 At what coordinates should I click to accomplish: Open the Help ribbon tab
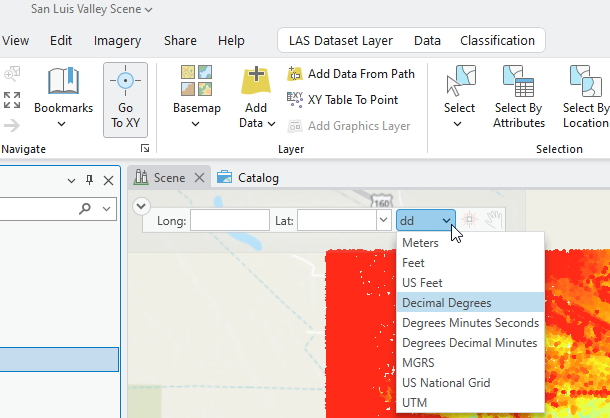tap(231, 40)
